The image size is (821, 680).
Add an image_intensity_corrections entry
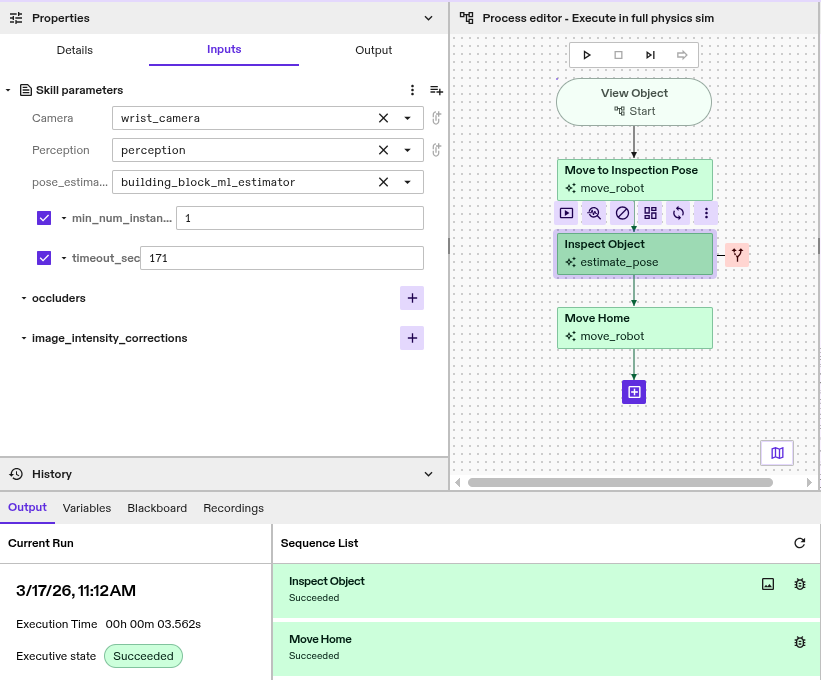(x=411, y=338)
